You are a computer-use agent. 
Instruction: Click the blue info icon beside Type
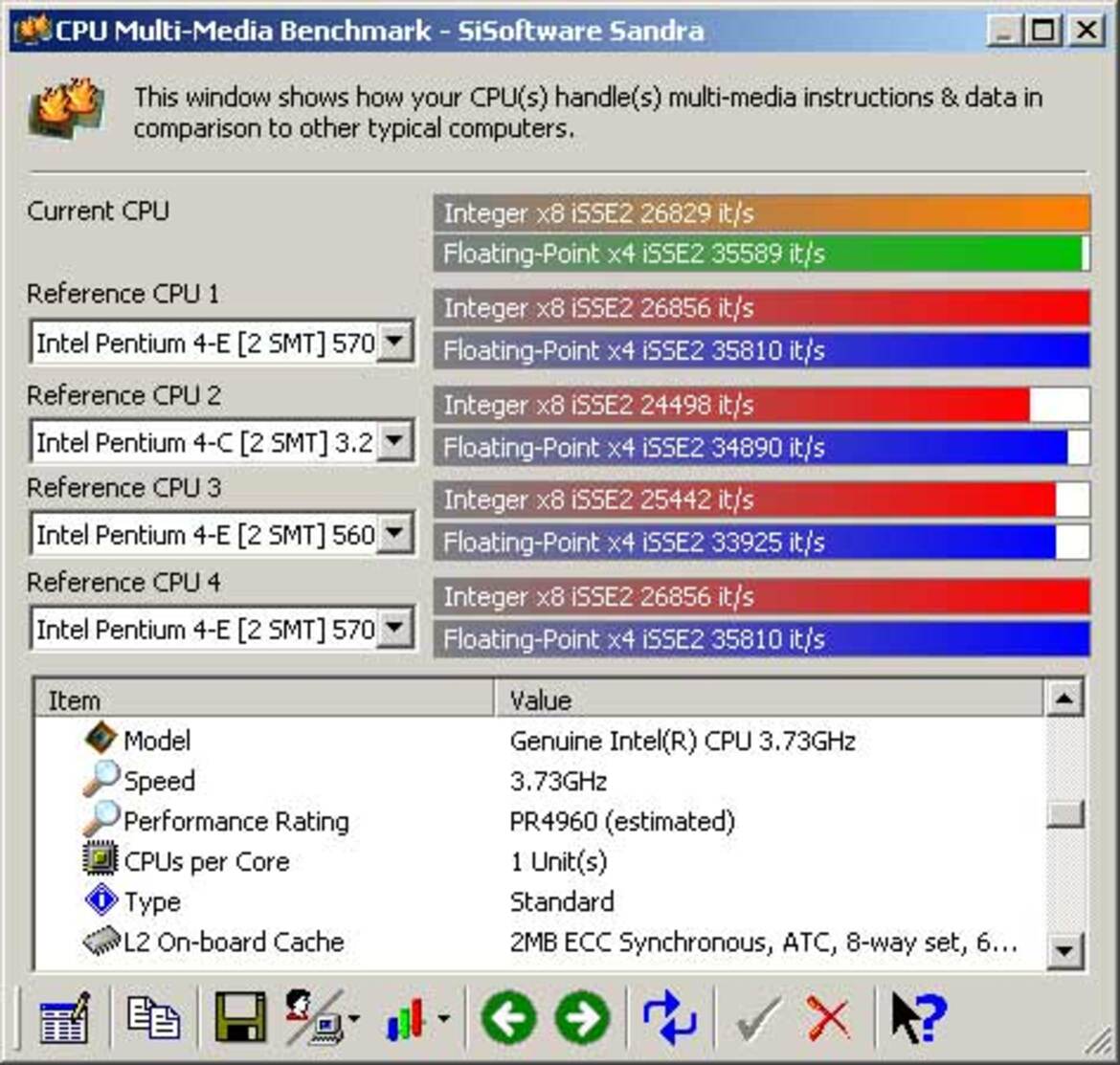pyautogui.click(x=101, y=899)
